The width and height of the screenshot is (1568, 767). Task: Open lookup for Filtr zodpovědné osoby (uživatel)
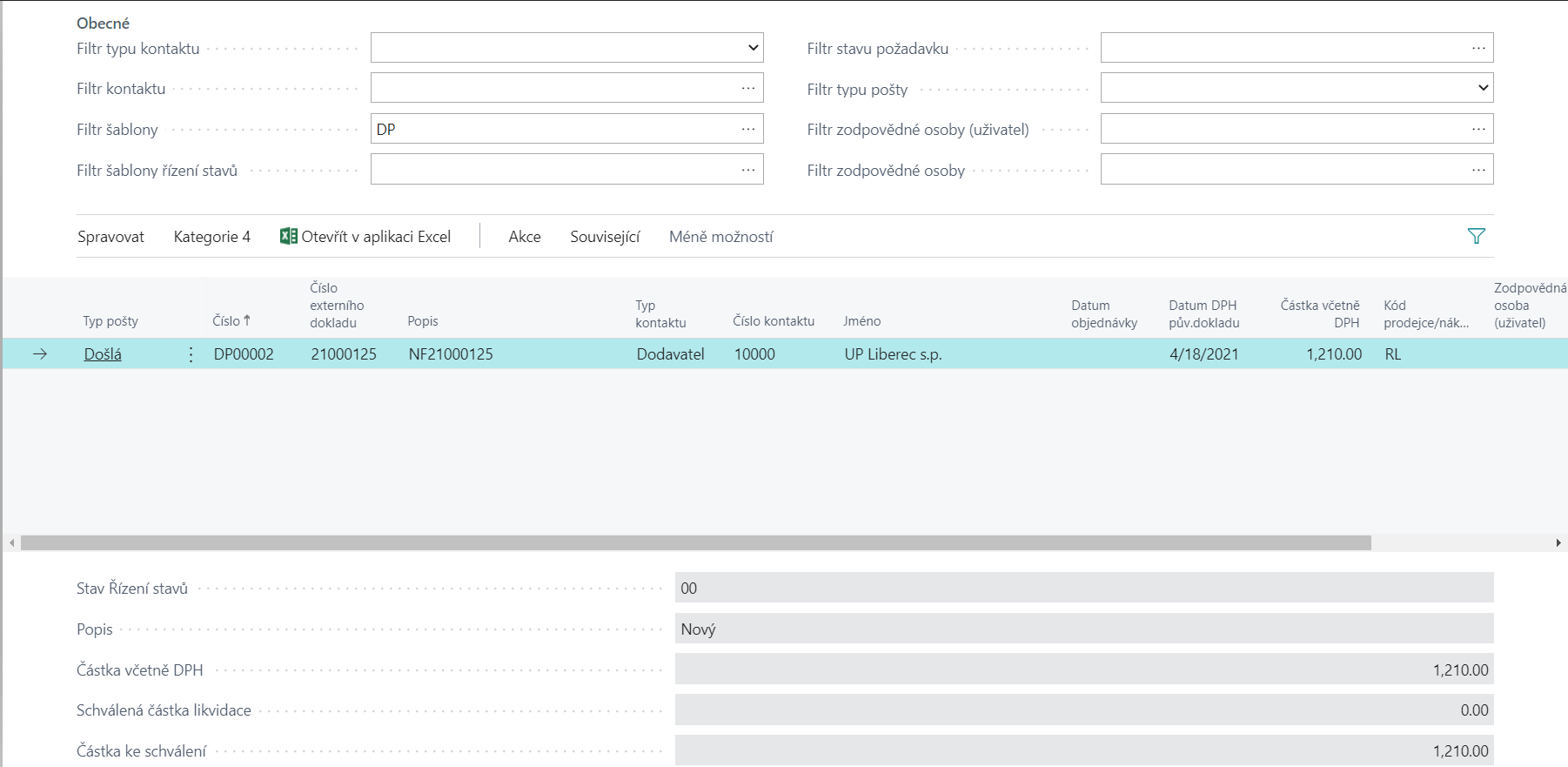(1478, 129)
